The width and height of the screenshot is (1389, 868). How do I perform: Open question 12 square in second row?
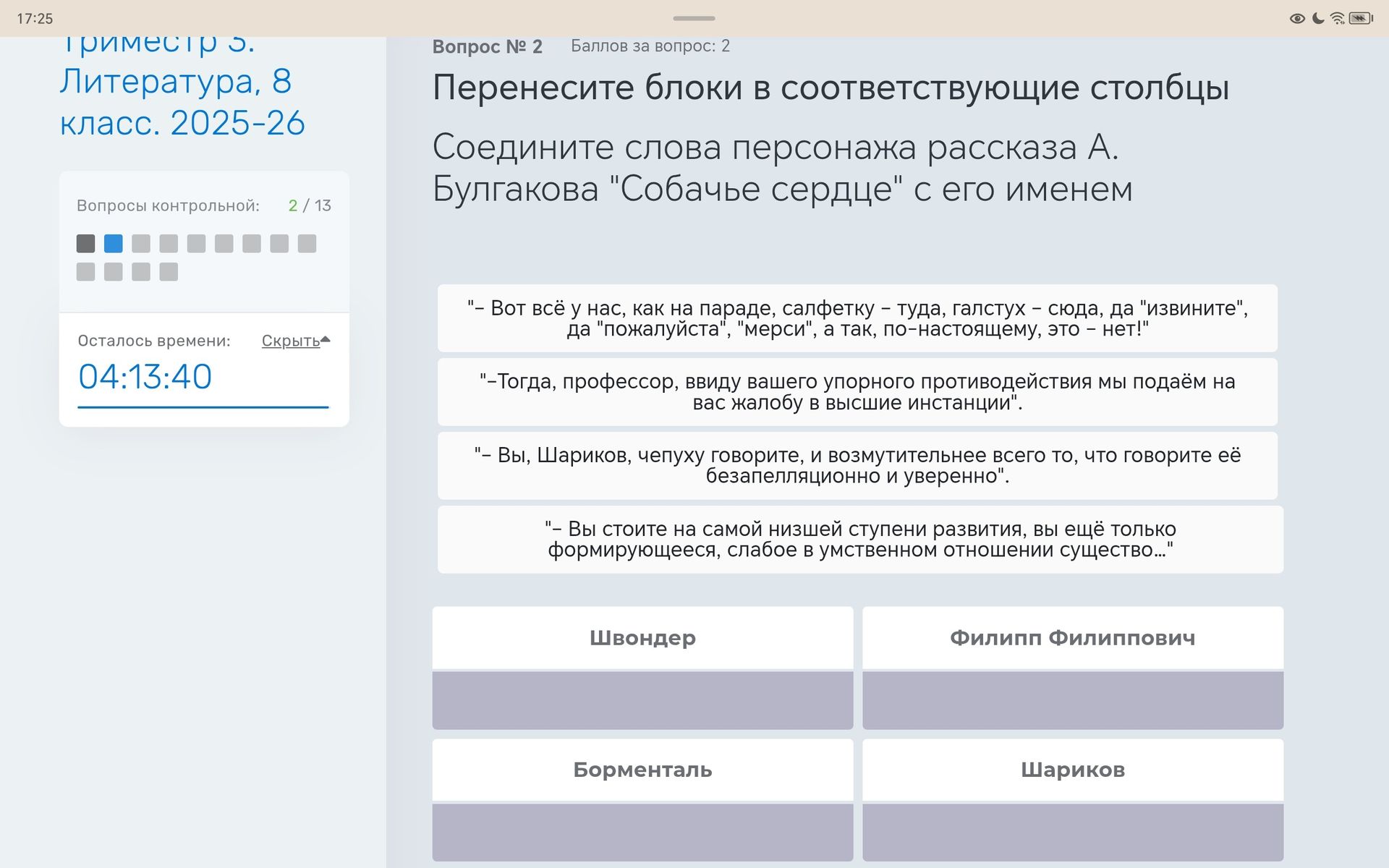click(141, 272)
